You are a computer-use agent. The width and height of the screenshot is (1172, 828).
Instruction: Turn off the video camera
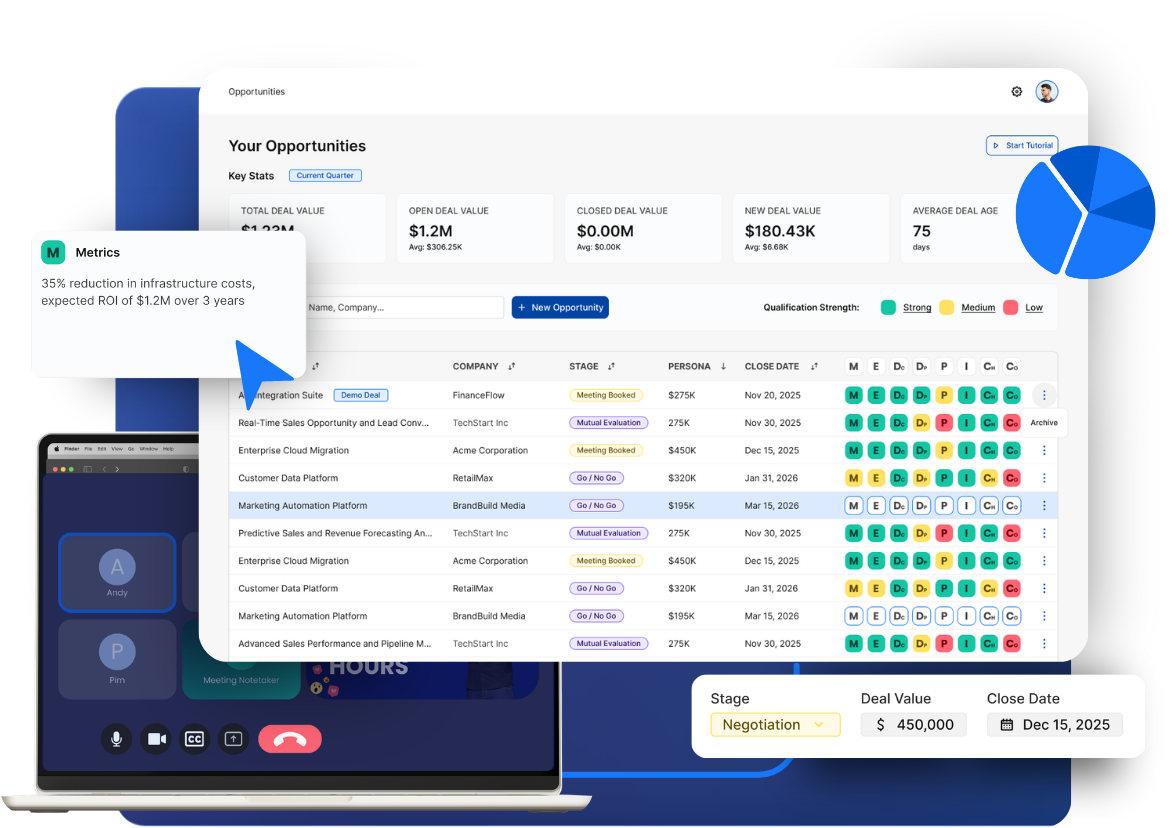156,739
